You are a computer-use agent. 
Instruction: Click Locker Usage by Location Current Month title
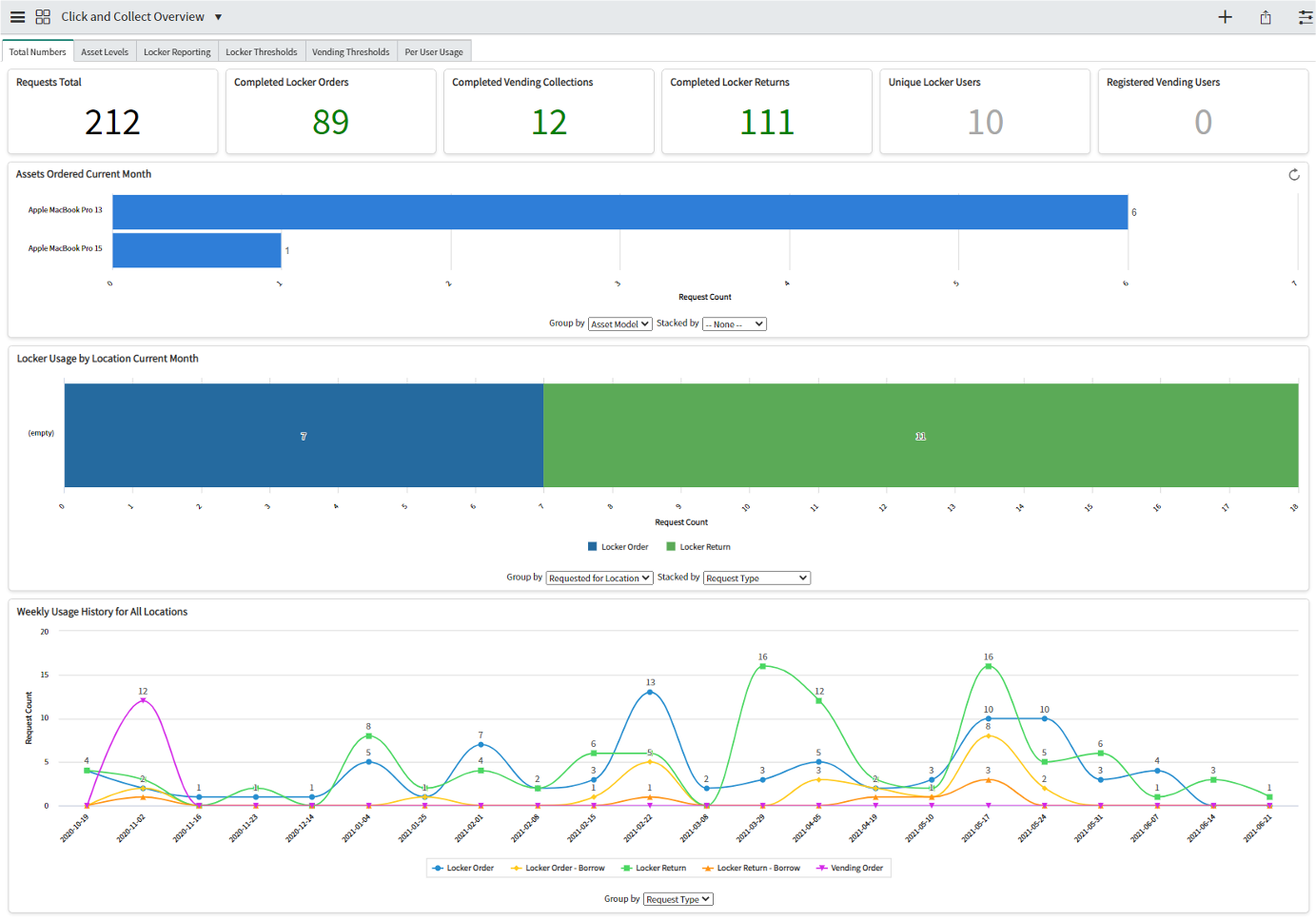[x=108, y=359]
